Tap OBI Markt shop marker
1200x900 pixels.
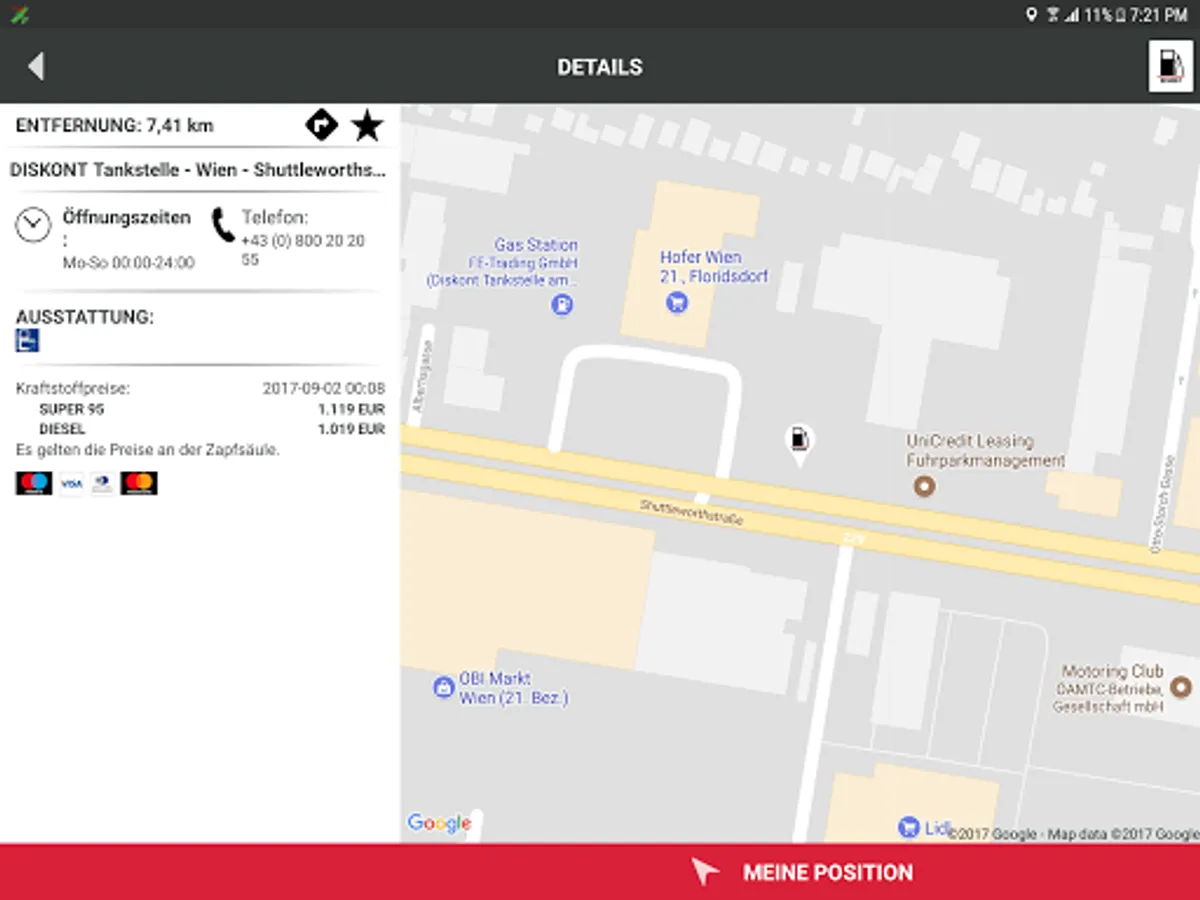click(x=443, y=687)
